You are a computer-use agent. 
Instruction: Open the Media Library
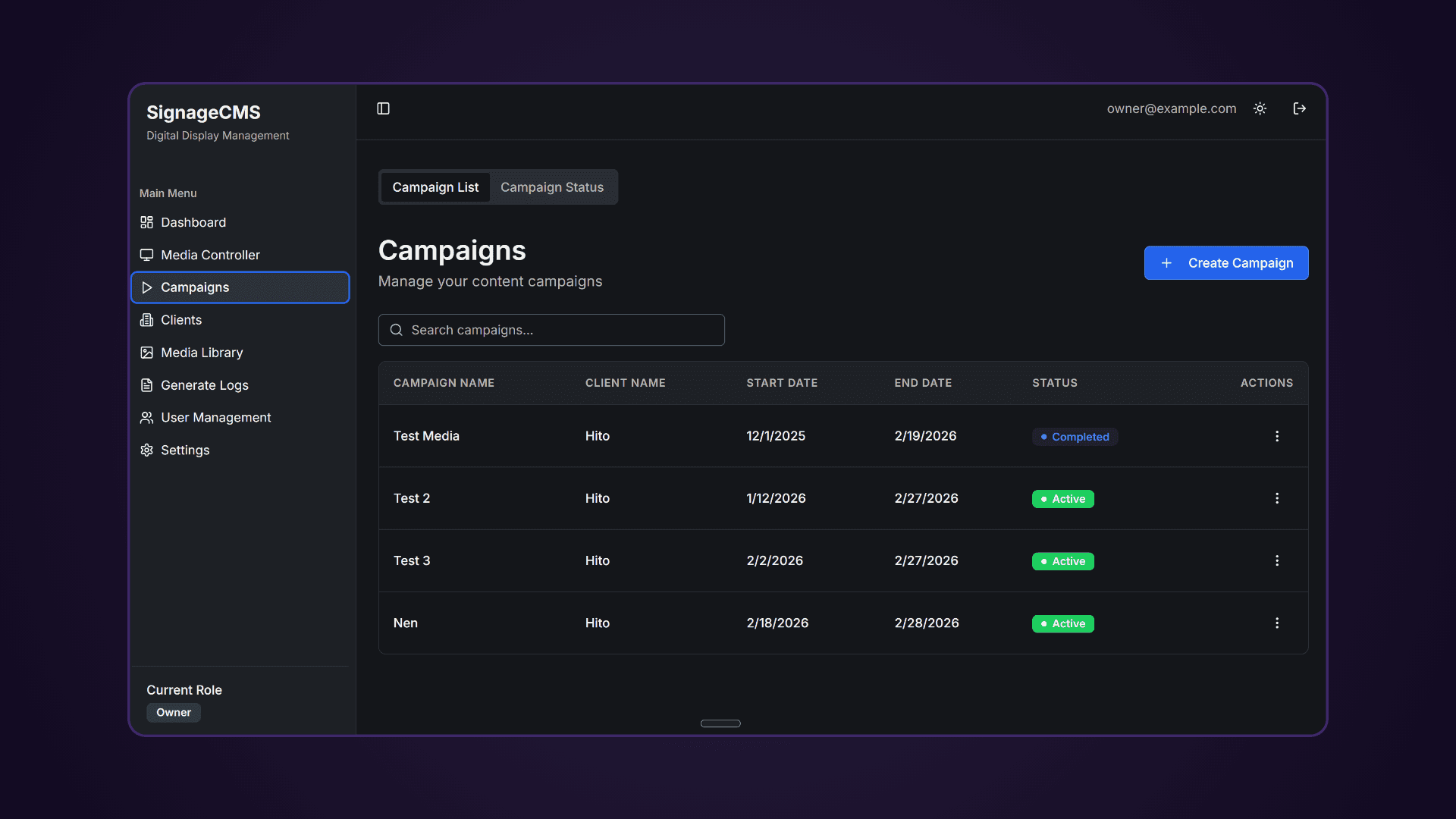pyautogui.click(x=201, y=353)
